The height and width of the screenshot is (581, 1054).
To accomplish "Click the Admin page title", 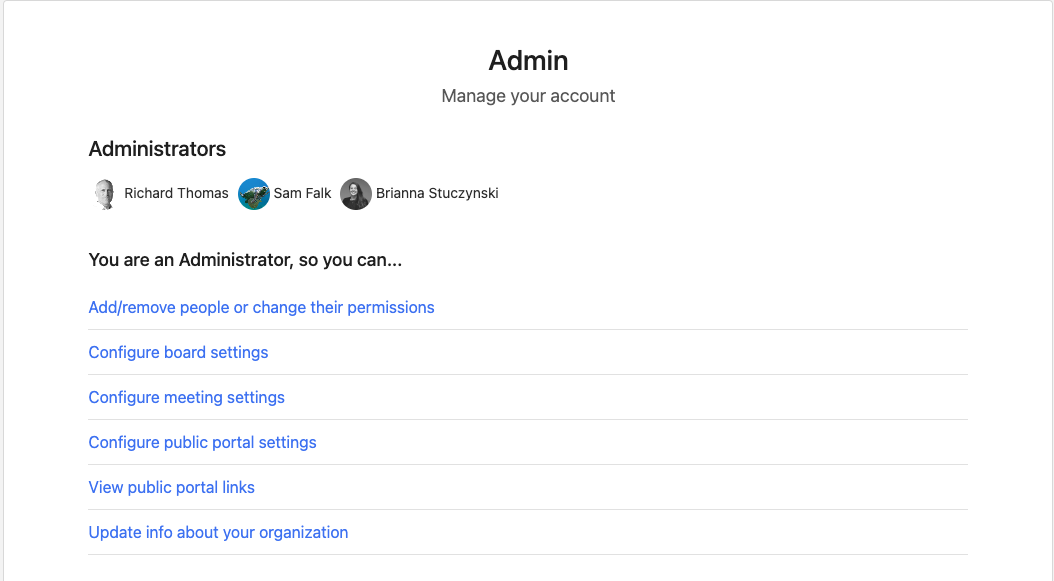I will (x=528, y=61).
